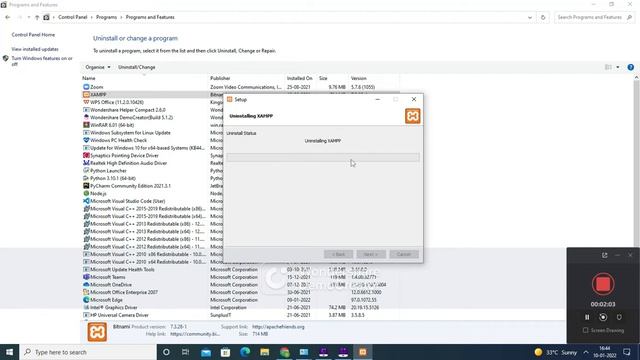The width and height of the screenshot is (640, 360).
Task: Select the Wondershare DemoCreator icon
Action: (x=86, y=117)
